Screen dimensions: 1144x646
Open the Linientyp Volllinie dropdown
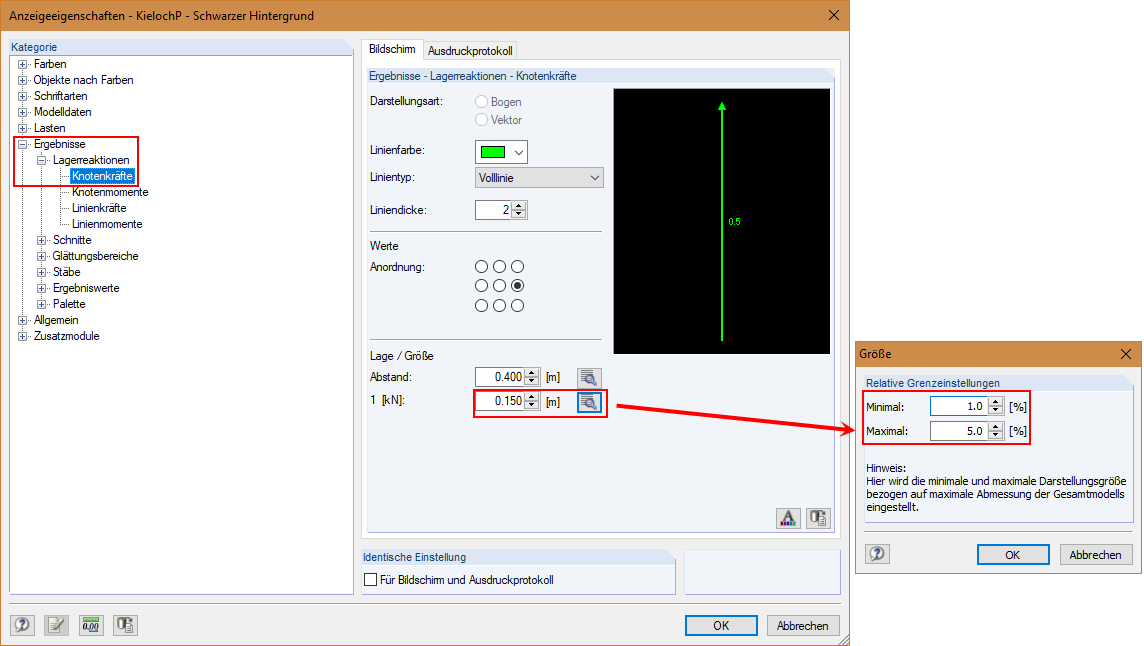click(x=539, y=177)
